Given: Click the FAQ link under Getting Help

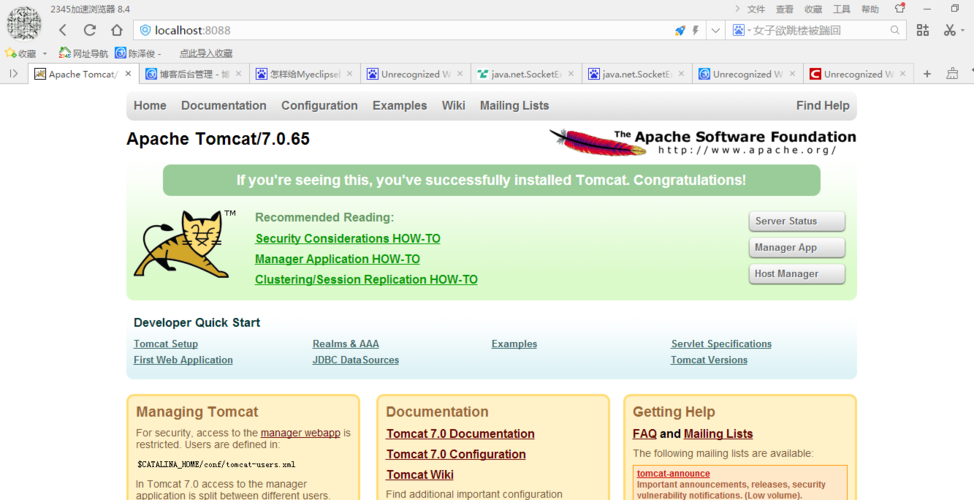Looking at the screenshot, I should 645,434.
